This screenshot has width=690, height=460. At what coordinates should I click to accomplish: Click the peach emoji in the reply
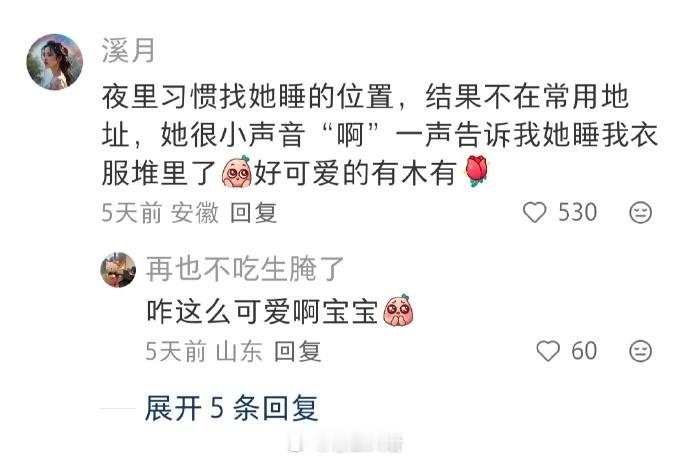click(x=398, y=310)
